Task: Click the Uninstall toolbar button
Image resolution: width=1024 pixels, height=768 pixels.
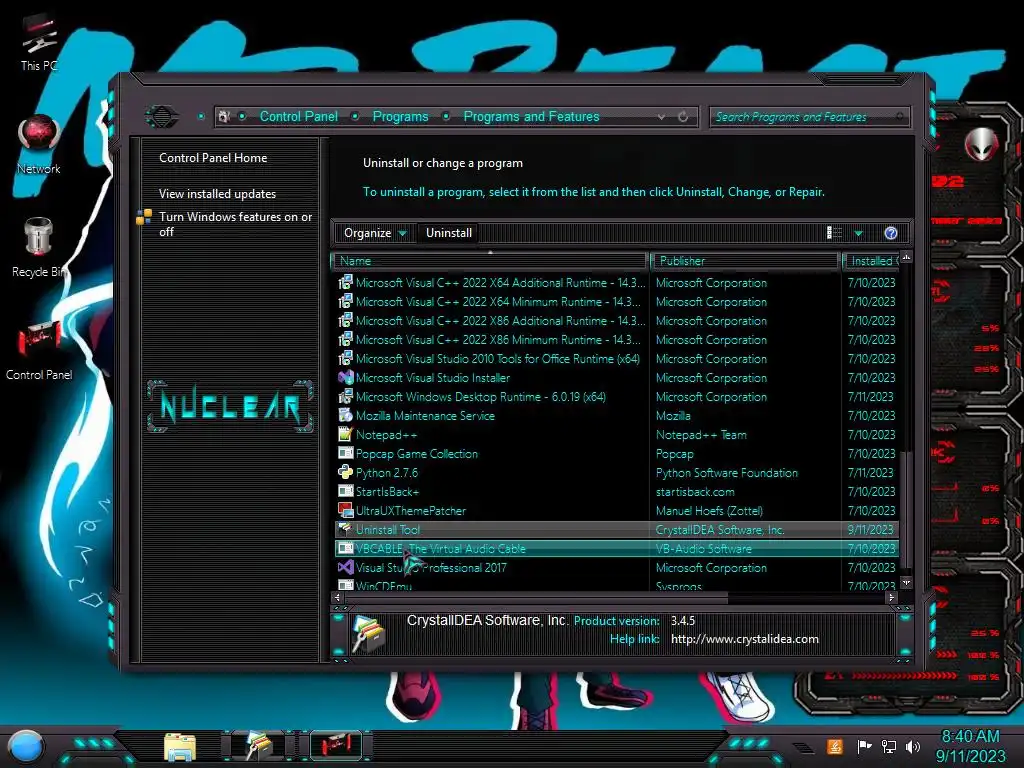Action: [x=449, y=233]
